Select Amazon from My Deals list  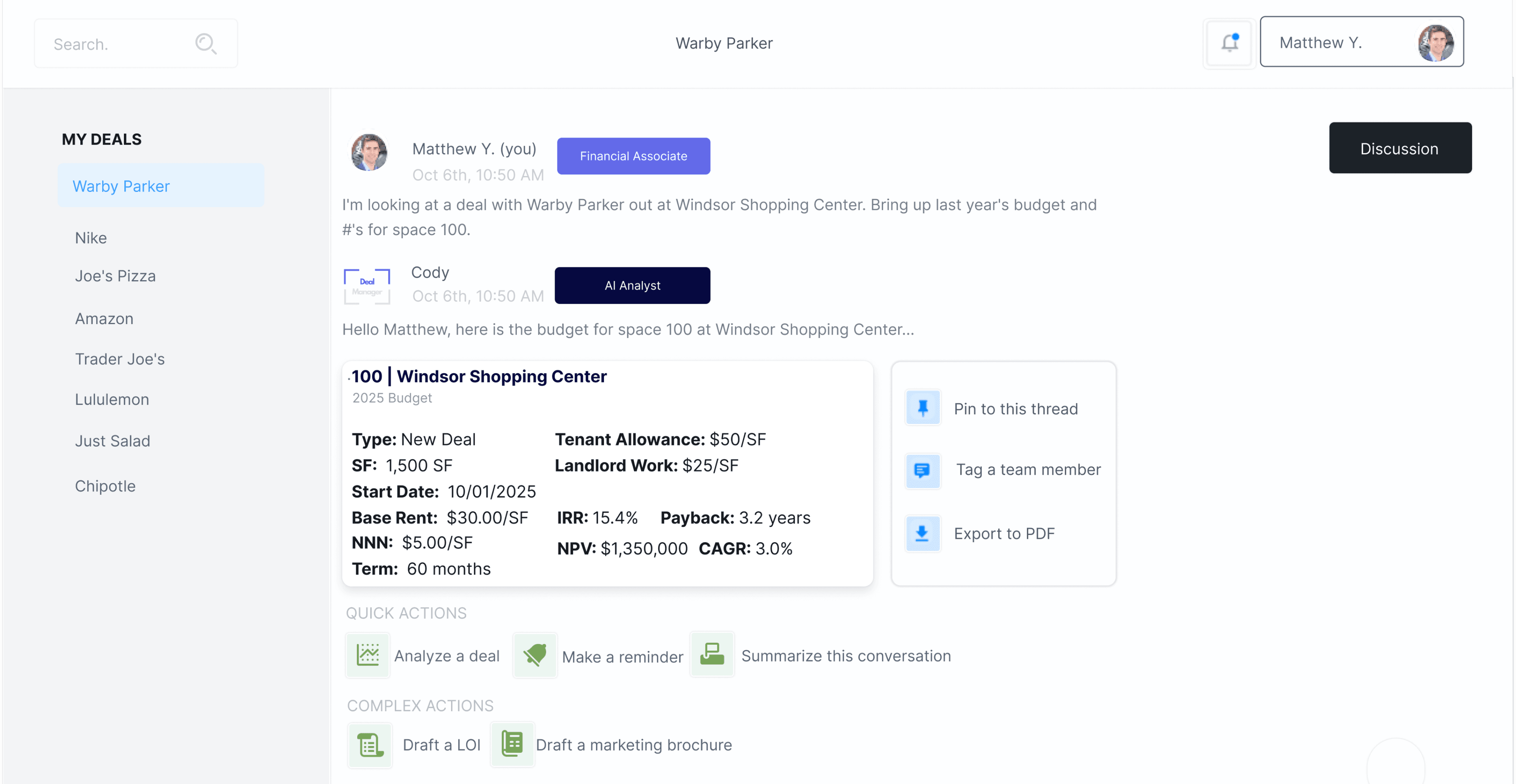point(104,318)
